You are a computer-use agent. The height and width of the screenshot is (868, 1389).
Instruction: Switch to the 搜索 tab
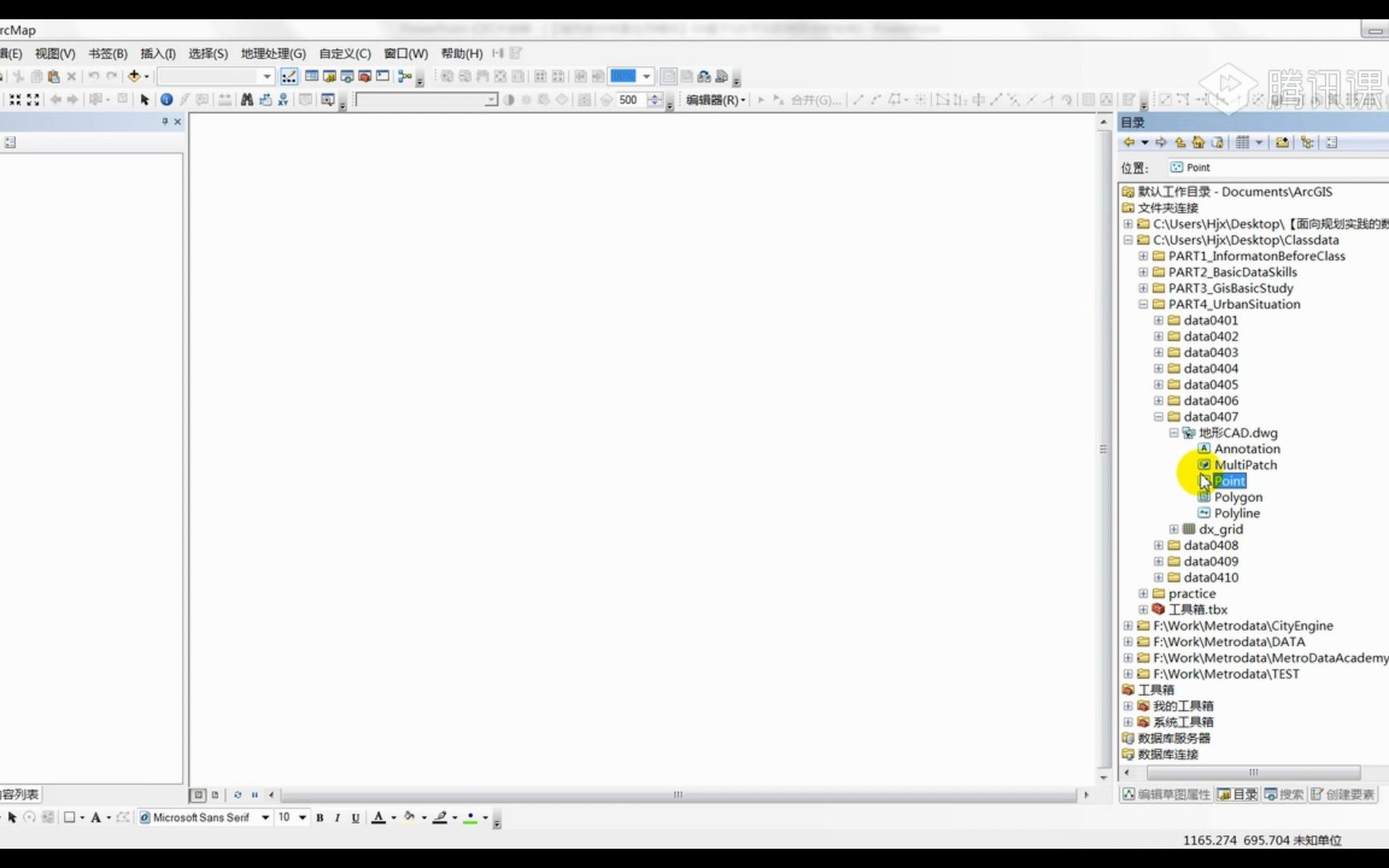pyautogui.click(x=1284, y=794)
